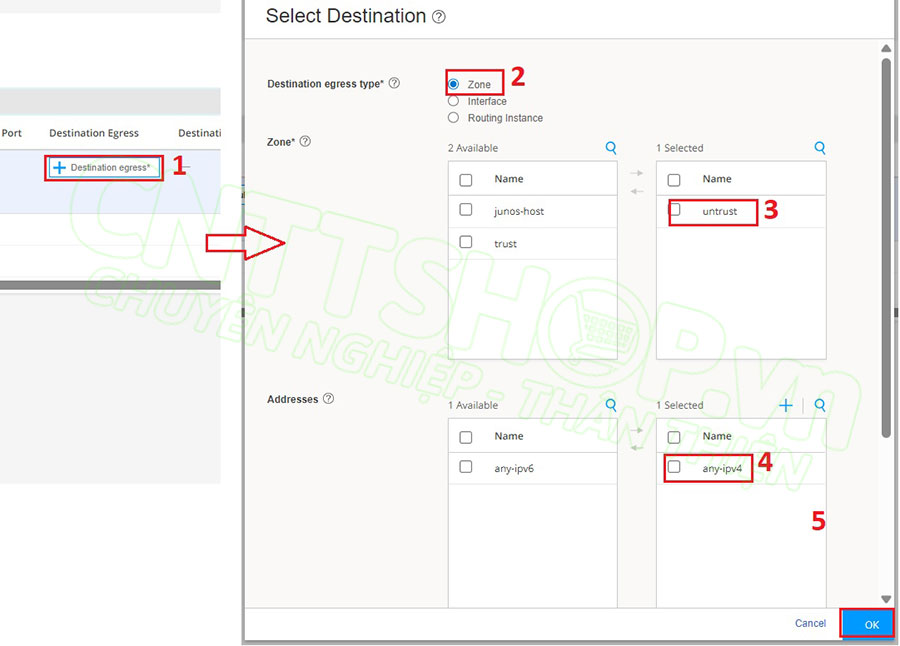Click plus icon to add new address

coord(786,405)
